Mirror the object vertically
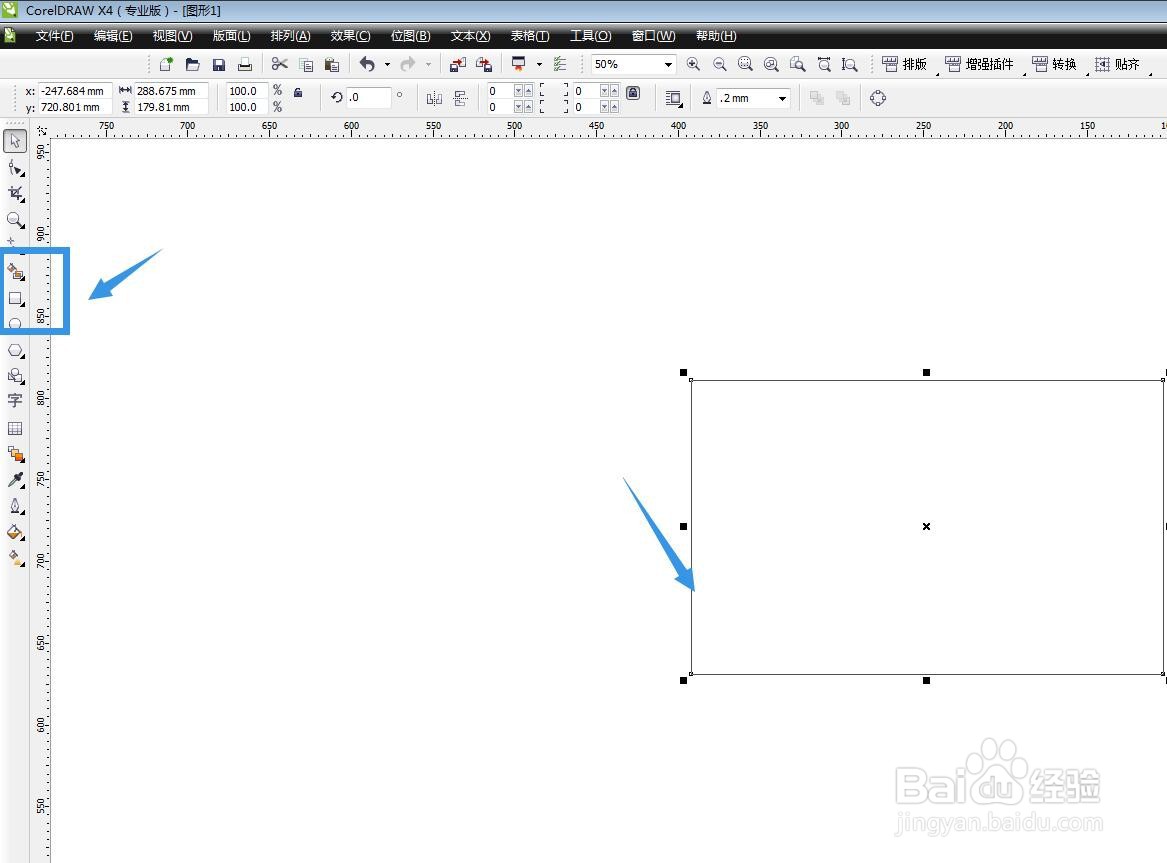The image size is (1167, 863). [460, 98]
